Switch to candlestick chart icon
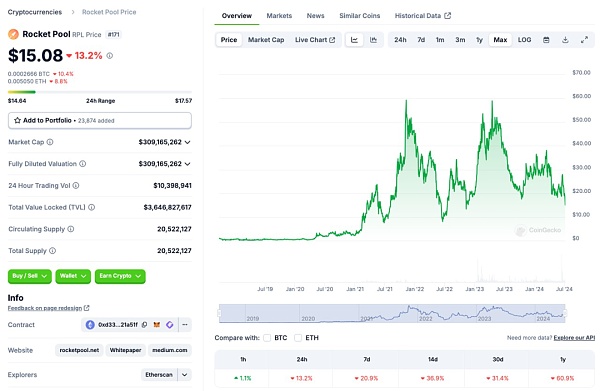The height and width of the screenshot is (391, 600). pos(373,40)
